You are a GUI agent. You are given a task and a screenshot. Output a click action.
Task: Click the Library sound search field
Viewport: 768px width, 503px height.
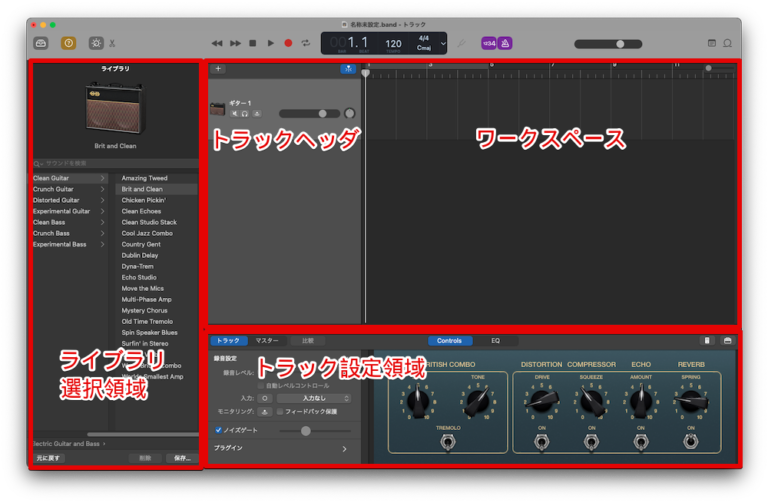coord(116,163)
